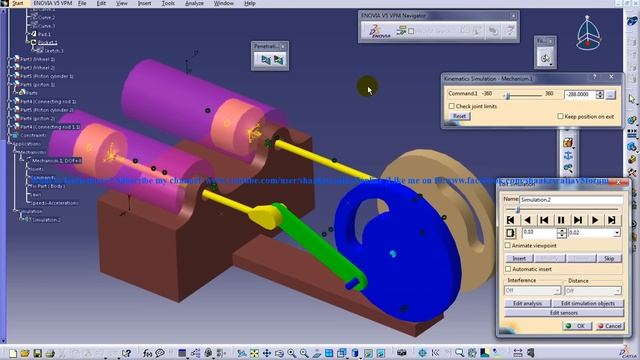Screen dimensions: 640x360
Task: Toggle Check joint limits checkbox
Action: [452, 106]
